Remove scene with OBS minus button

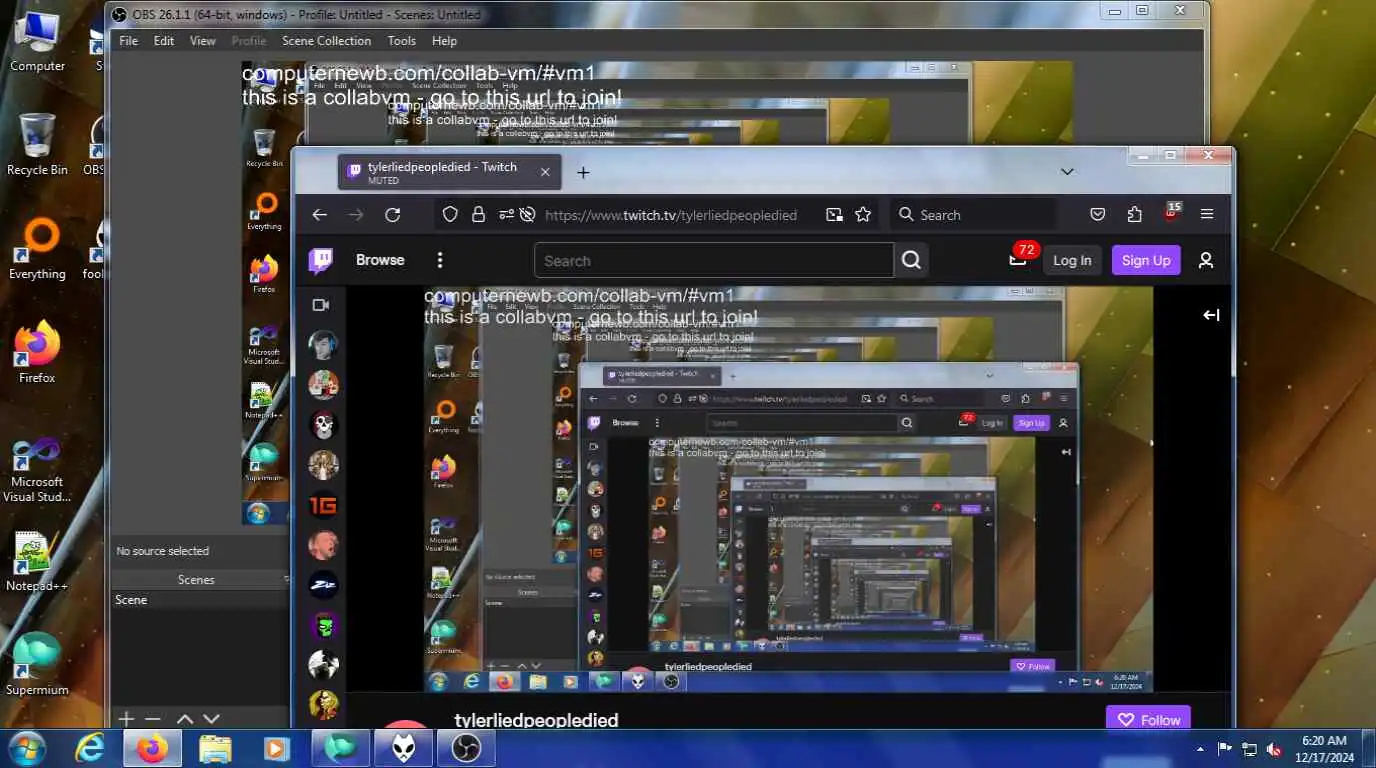[x=153, y=718]
